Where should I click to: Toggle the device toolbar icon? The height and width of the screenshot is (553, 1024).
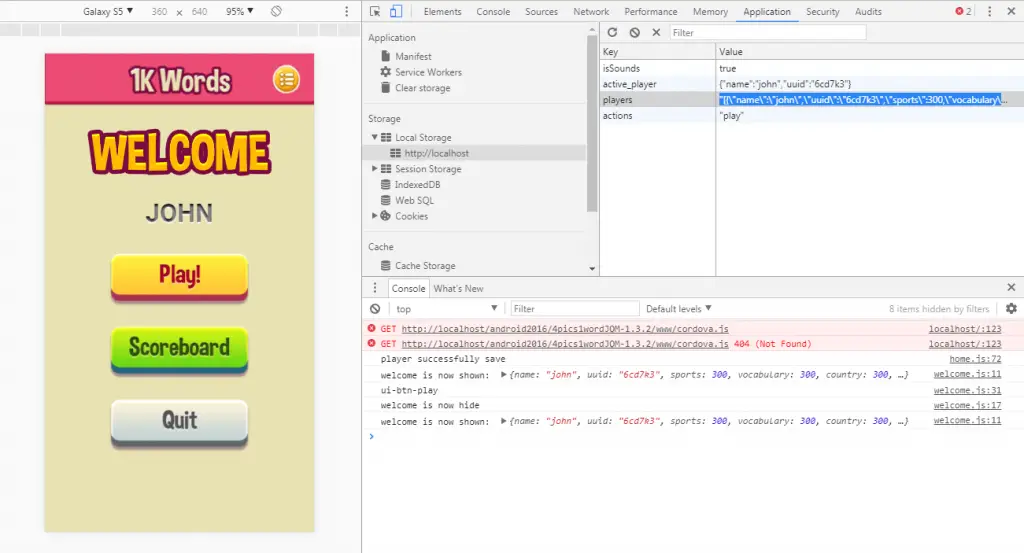point(395,12)
